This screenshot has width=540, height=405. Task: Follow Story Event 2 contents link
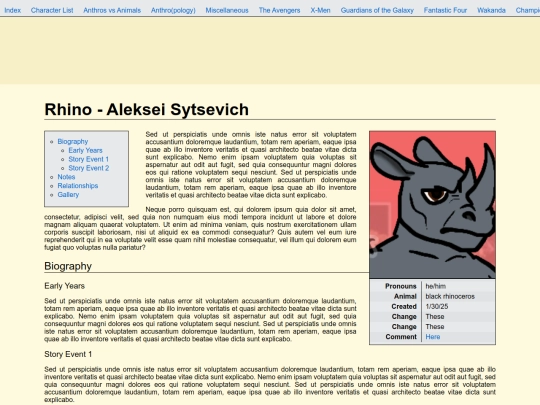[x=89, y=168]
